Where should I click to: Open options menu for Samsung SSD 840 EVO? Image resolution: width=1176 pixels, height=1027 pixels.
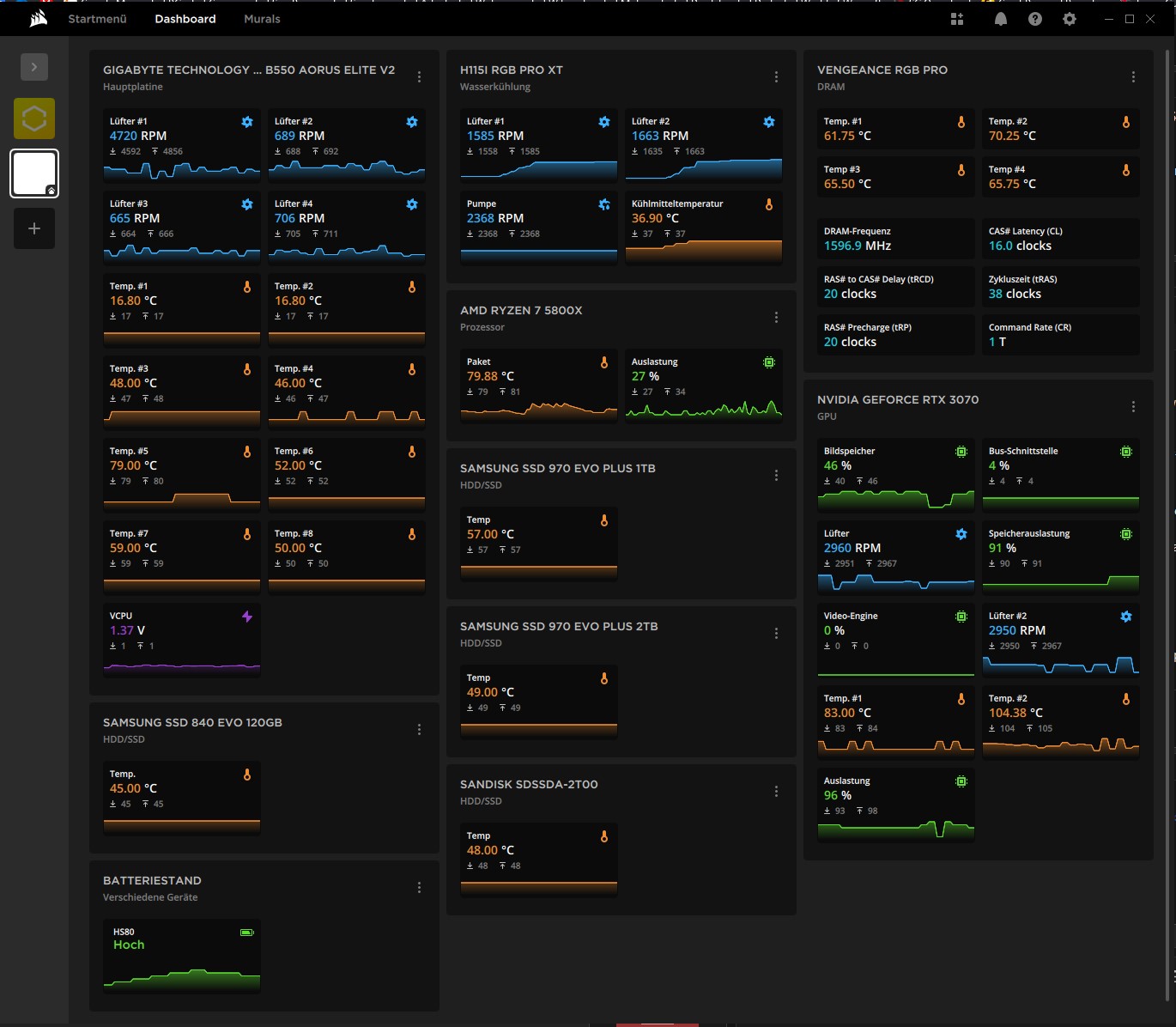pyautogui.click(x=419, y=730)
